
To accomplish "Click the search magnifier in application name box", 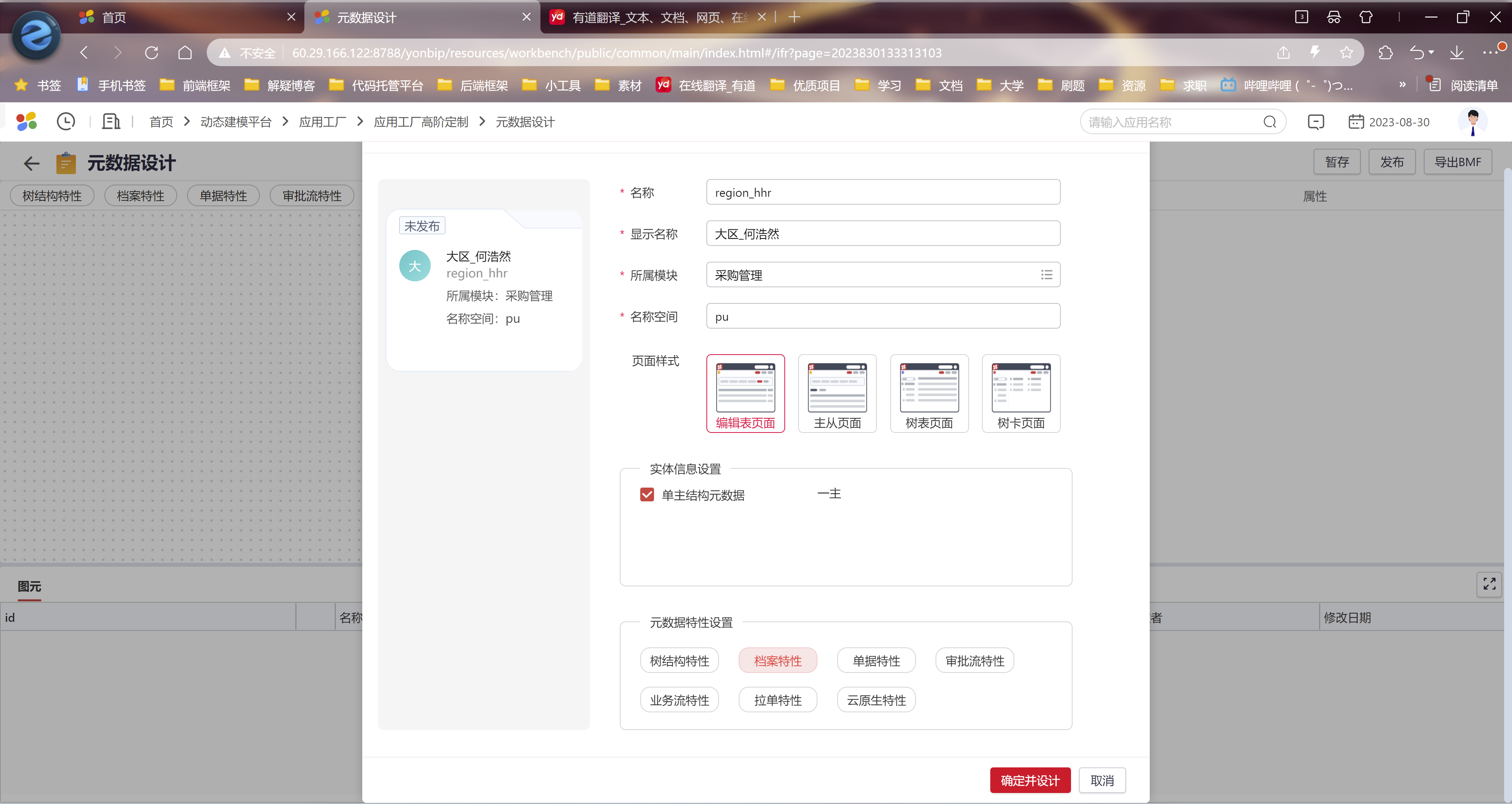I will [x=1269, y=122].
